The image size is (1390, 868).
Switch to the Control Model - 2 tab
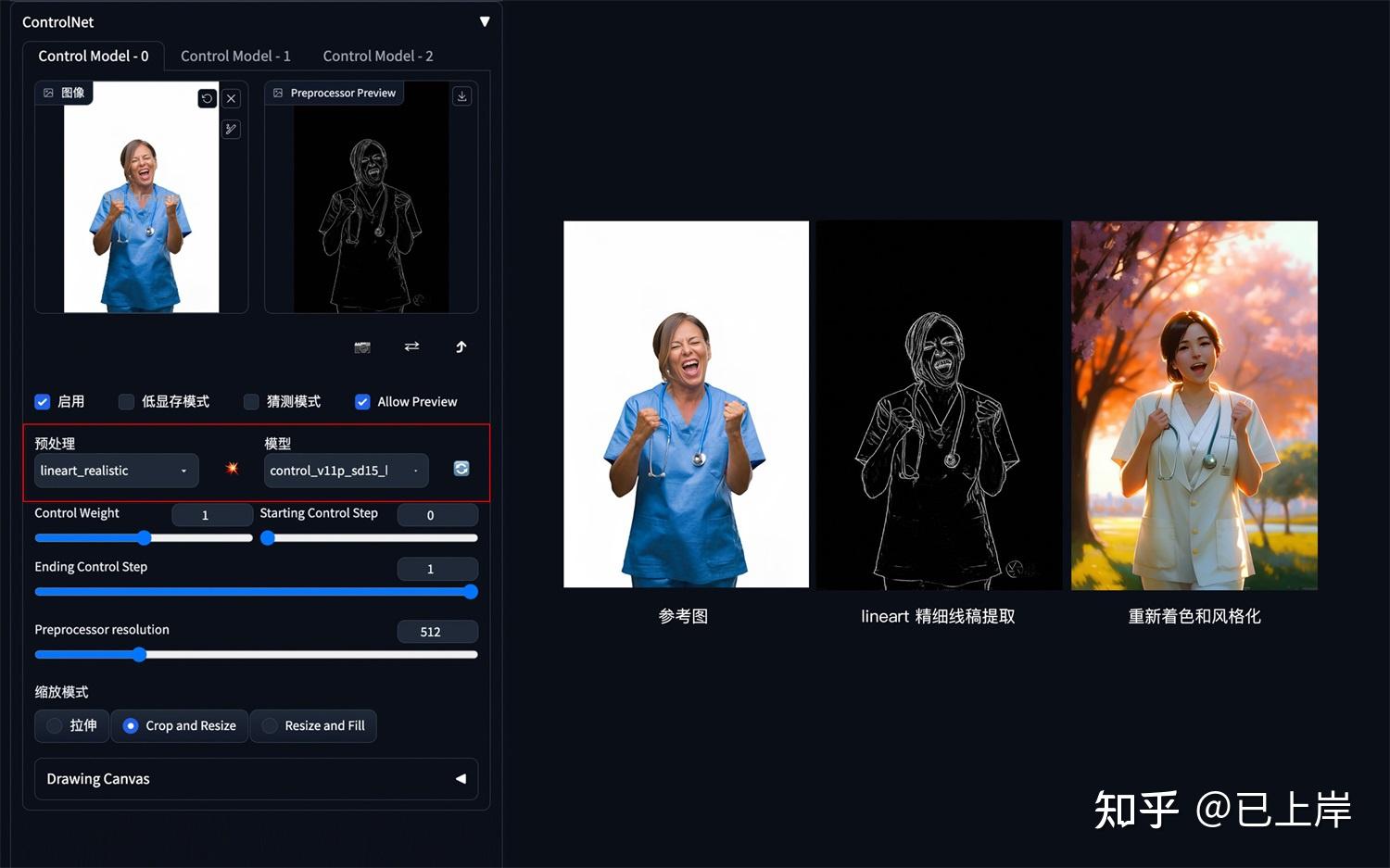coord(378,56)
